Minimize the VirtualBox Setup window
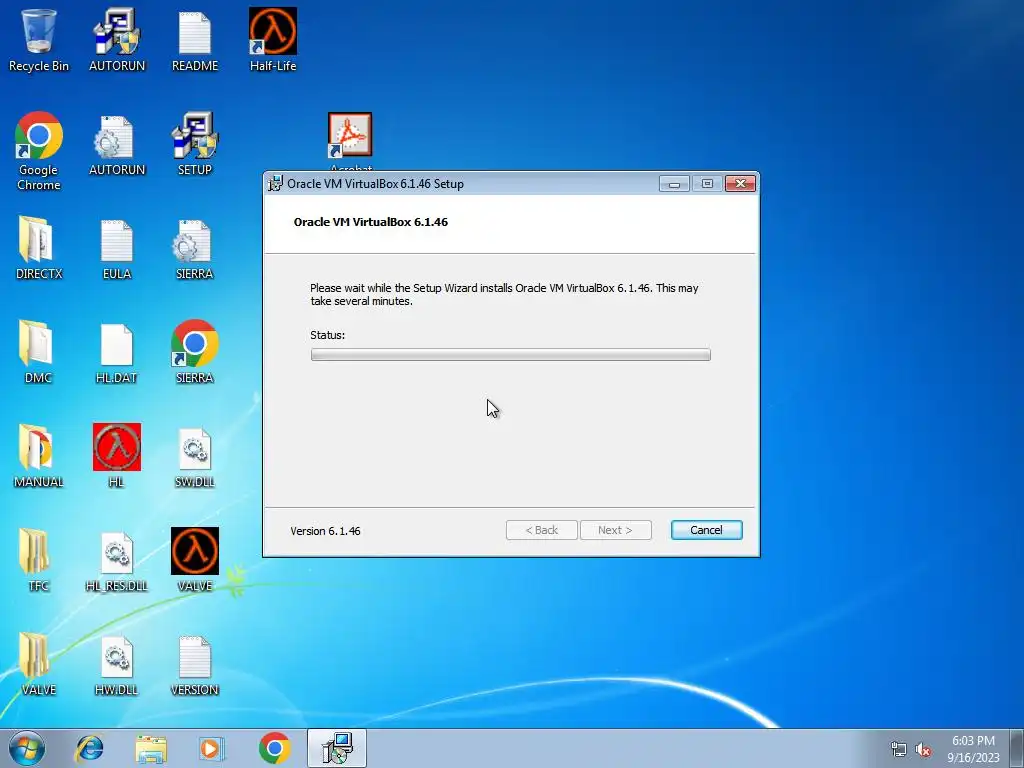The width and height of the screenshot is (1024, 768). pyautogui.click(x=674, y=184)
